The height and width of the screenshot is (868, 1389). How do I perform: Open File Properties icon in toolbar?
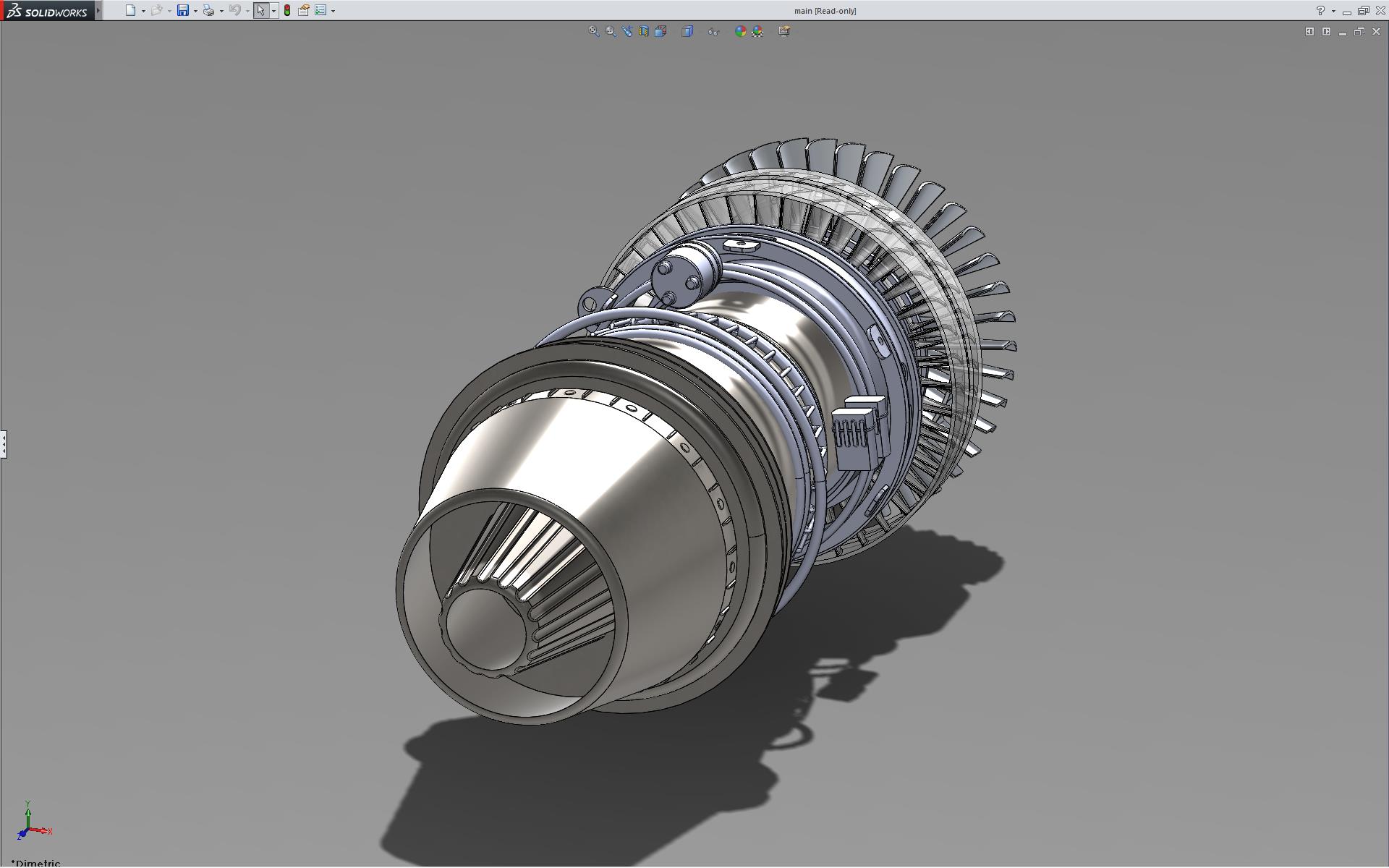[x=304, y=11]
